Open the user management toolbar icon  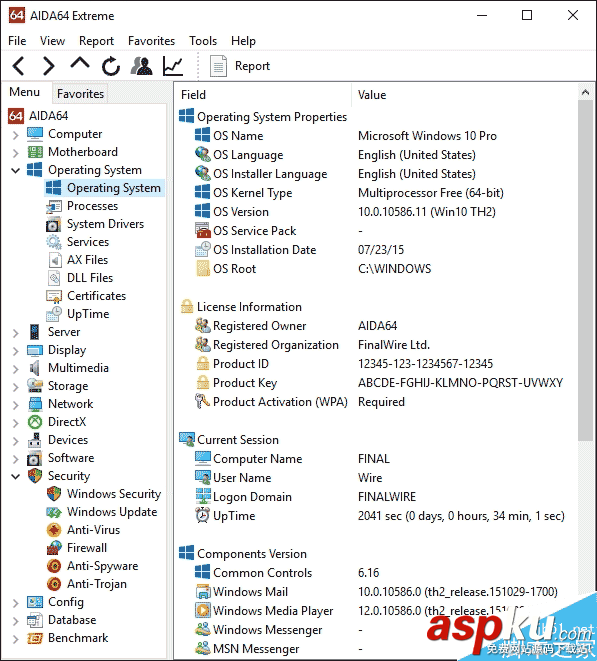(x=142, y=66)
